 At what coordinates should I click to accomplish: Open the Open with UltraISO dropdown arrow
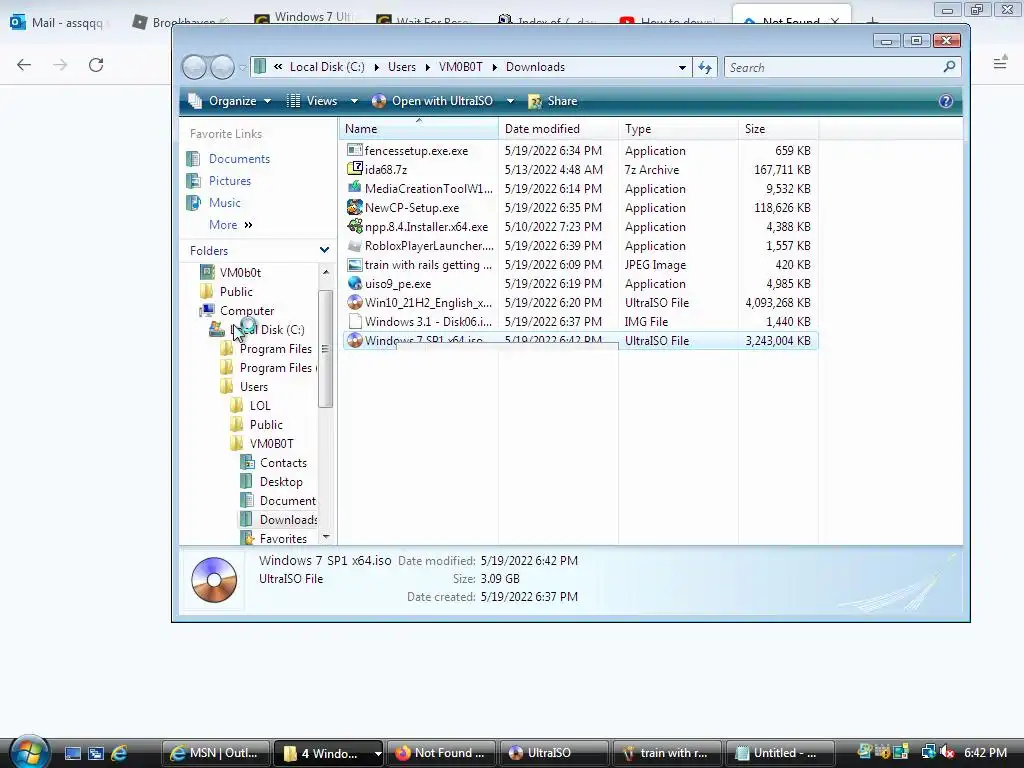(510, 101)
